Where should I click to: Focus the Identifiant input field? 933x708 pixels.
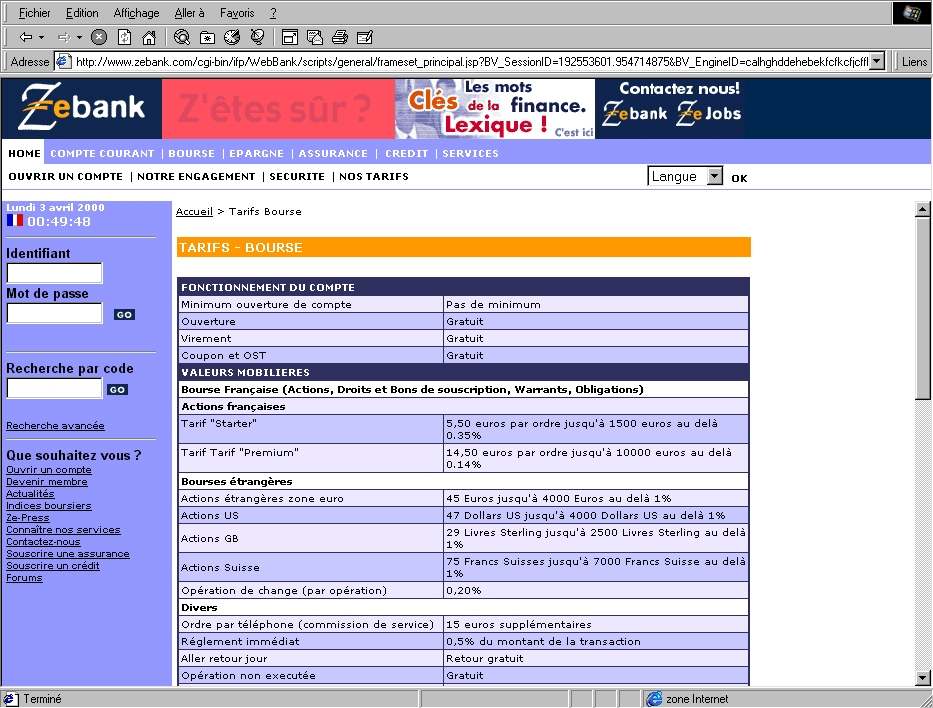click(x=55, y=273)
